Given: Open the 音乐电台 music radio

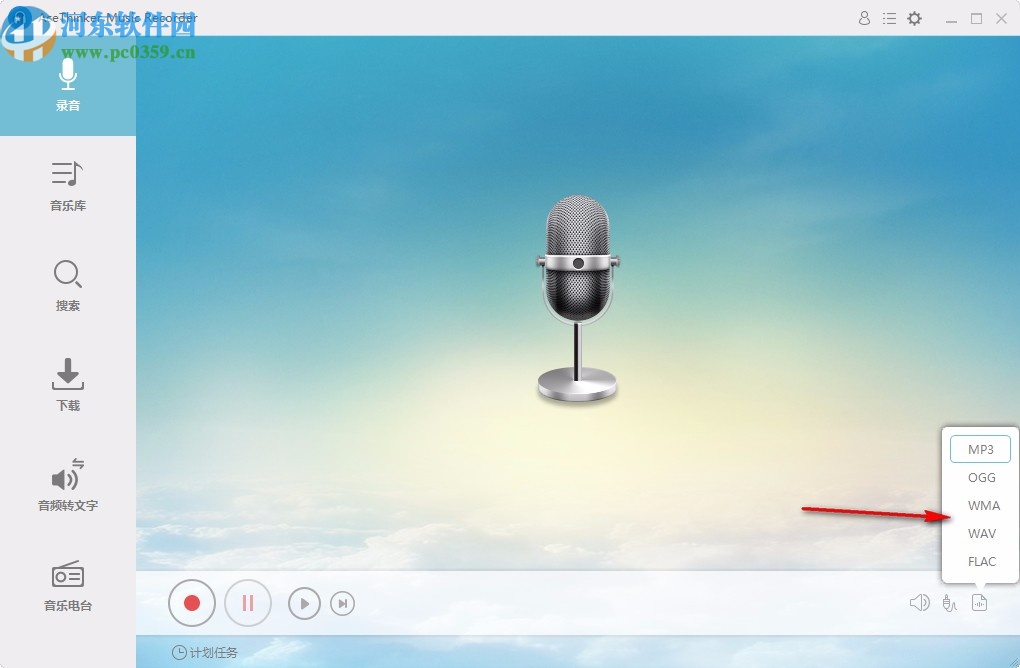Looking at the screenshot, I should (68, 585).
